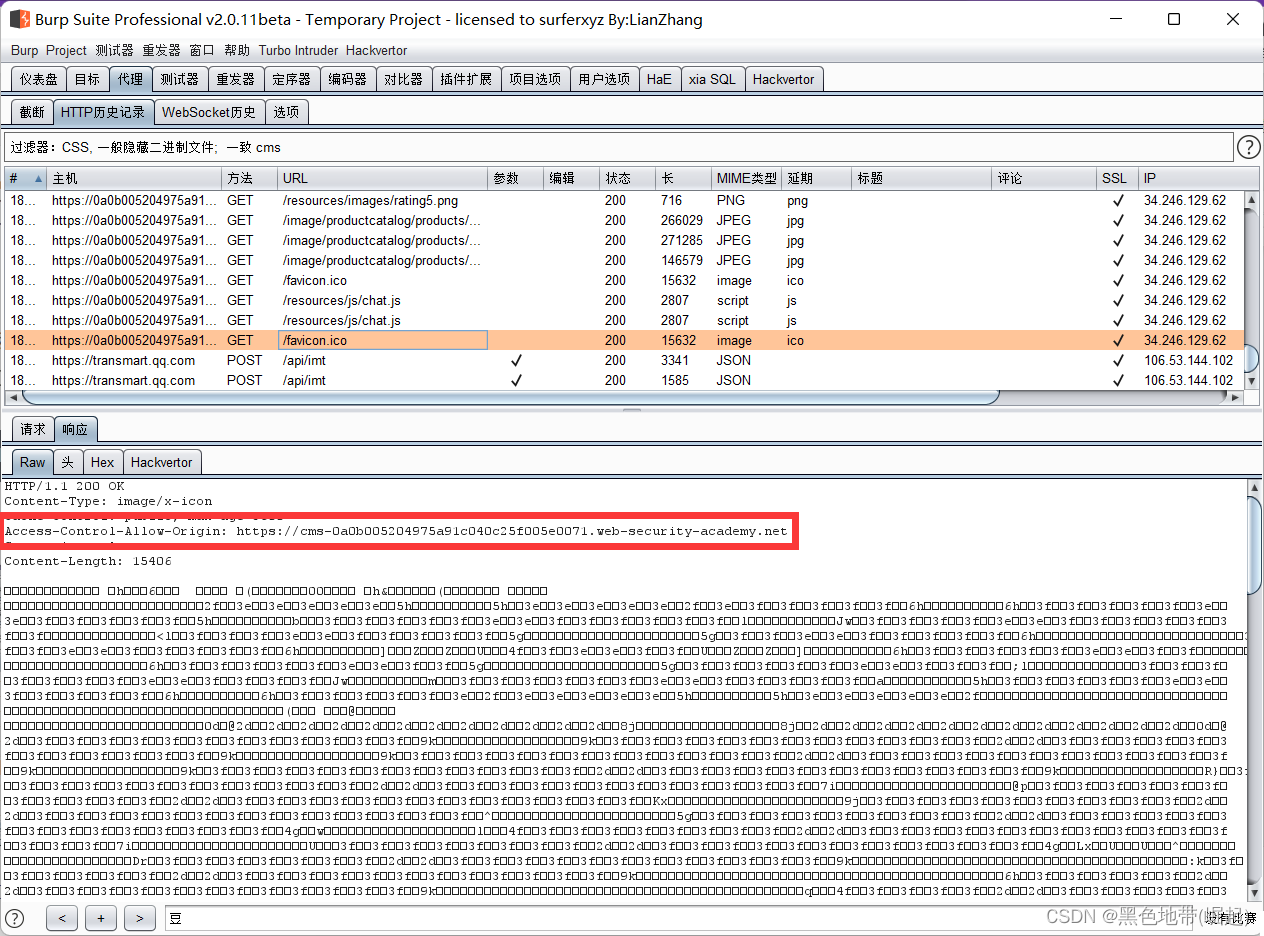Image resolution: width=1264 pixels, height=936 pixels.
Task: Switch to the 定序器 tab
Action: click(291, 79)
